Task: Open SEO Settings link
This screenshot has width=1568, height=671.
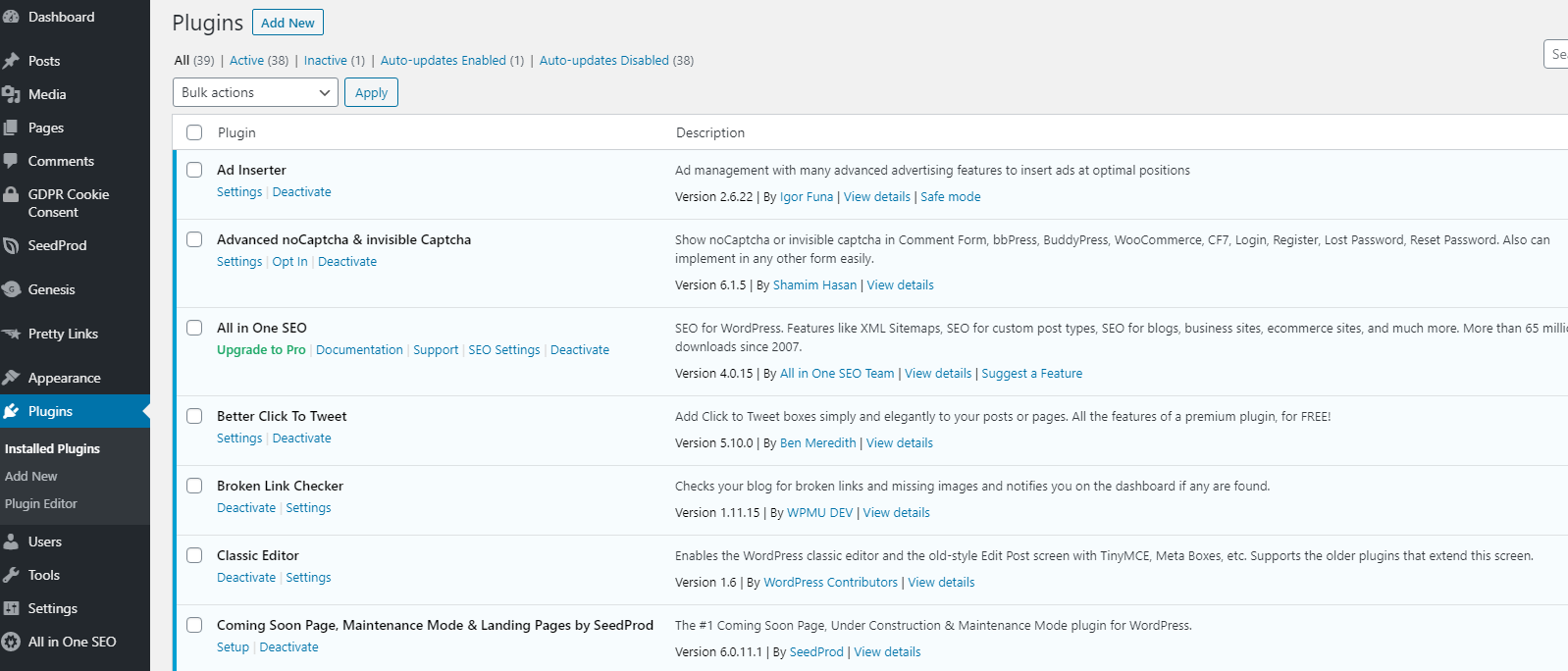Action: (504, 350)
